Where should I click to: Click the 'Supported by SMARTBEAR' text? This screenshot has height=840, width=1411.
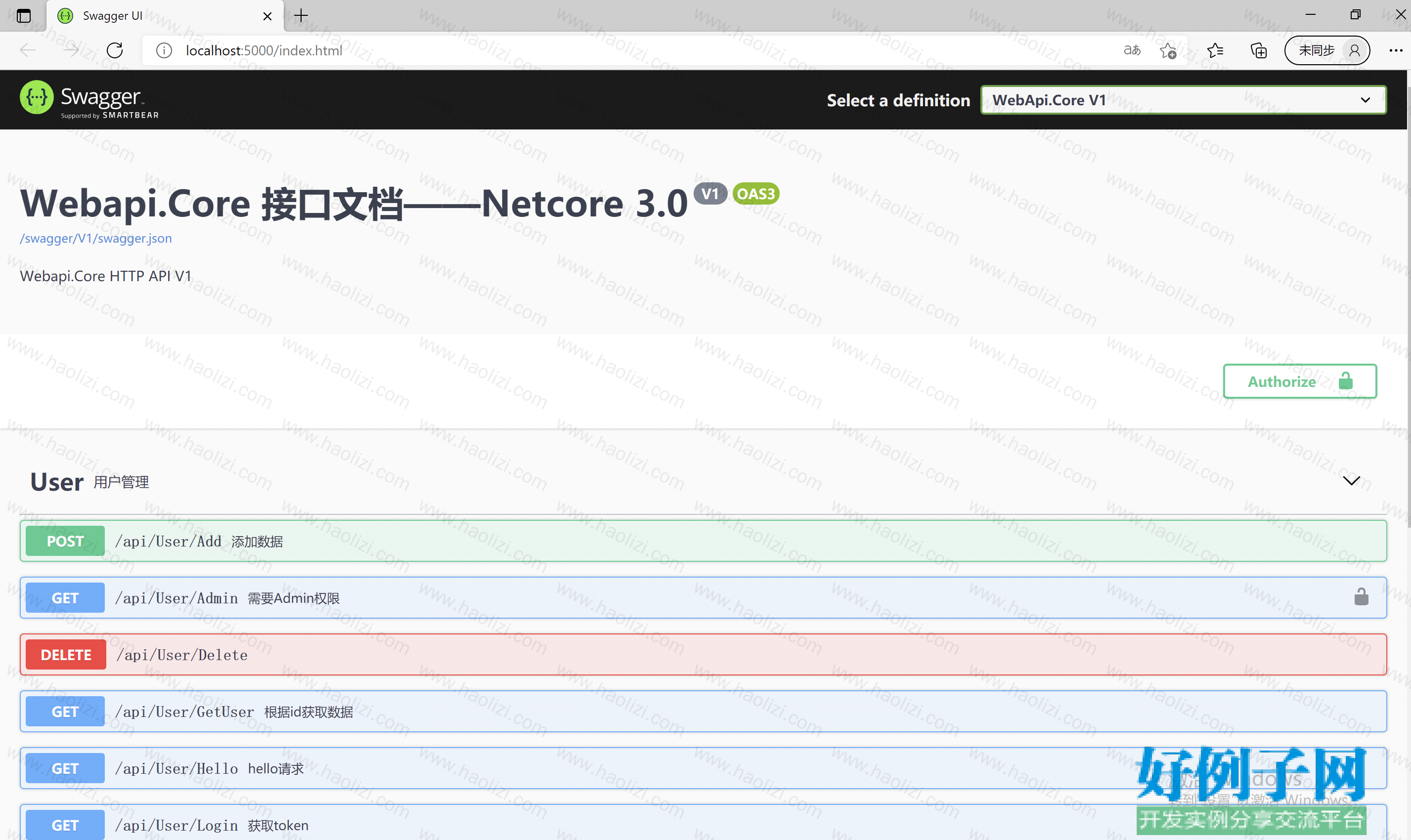110,116
